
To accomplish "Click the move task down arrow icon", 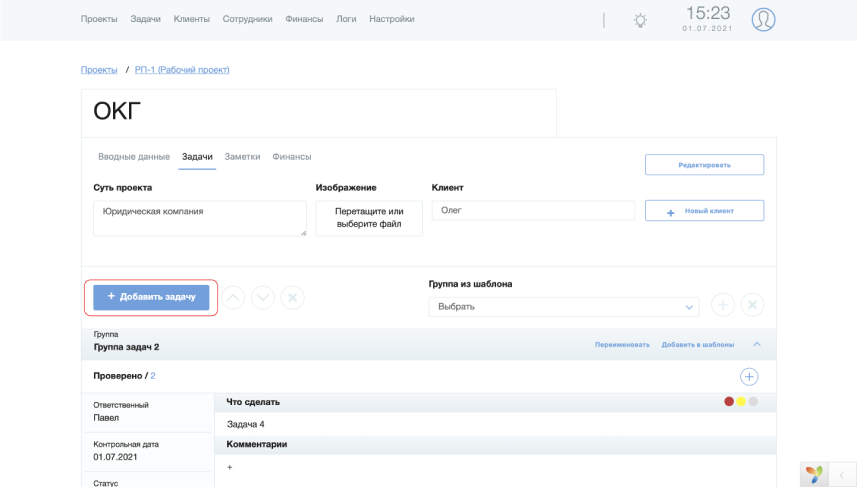I will (263, 298).
